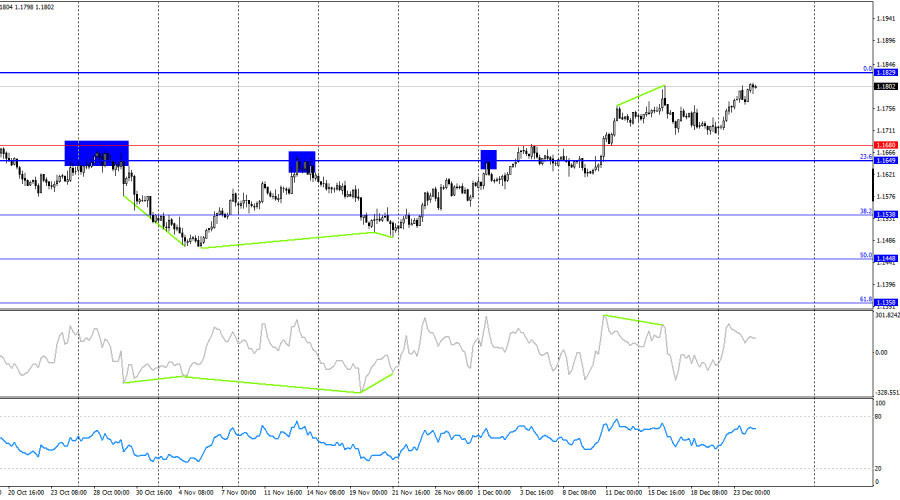Click the latest candlestick at the chart's right edge

click(754, 86)
